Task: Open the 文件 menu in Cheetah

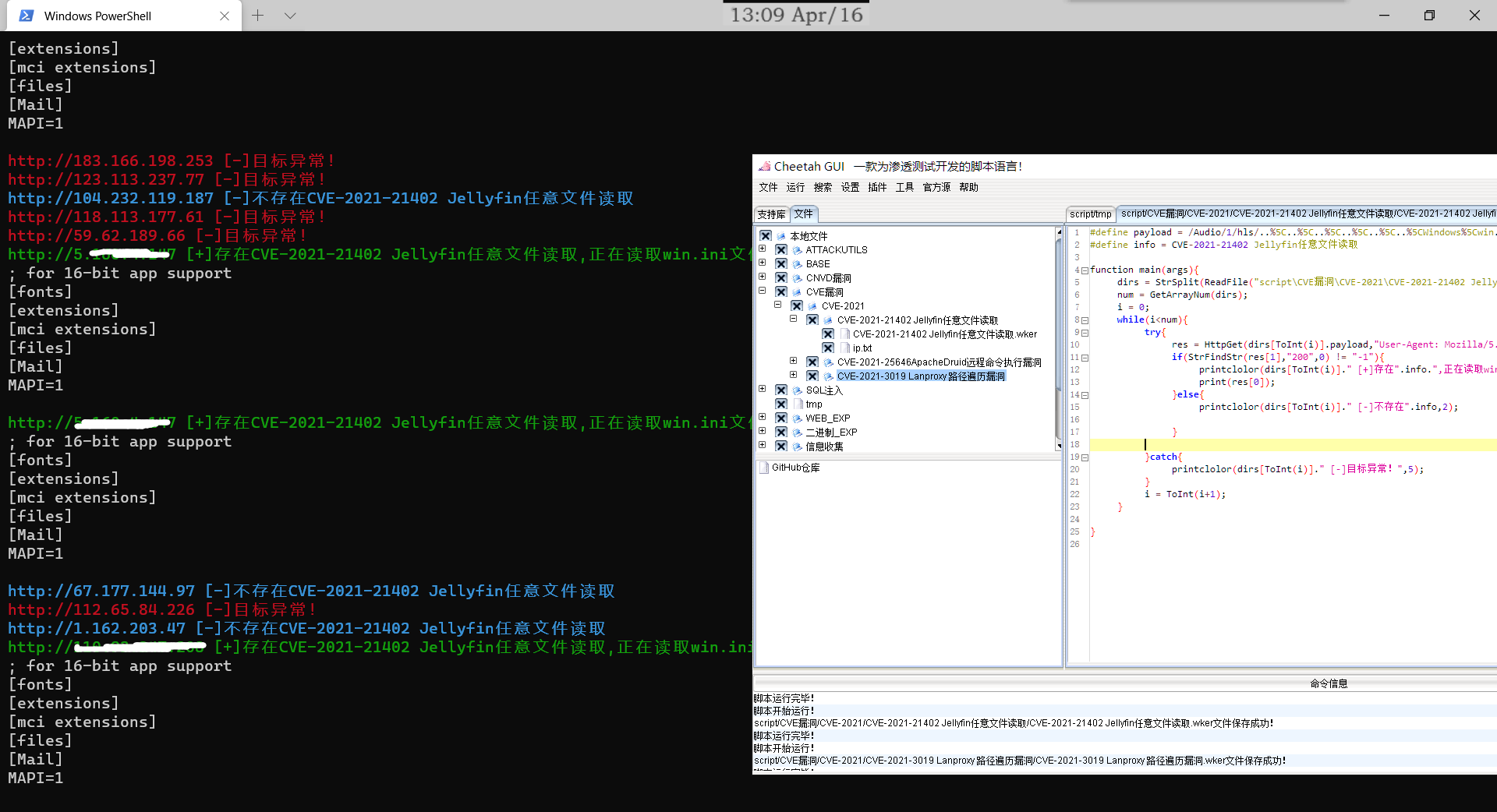Action: click(769, 188)
